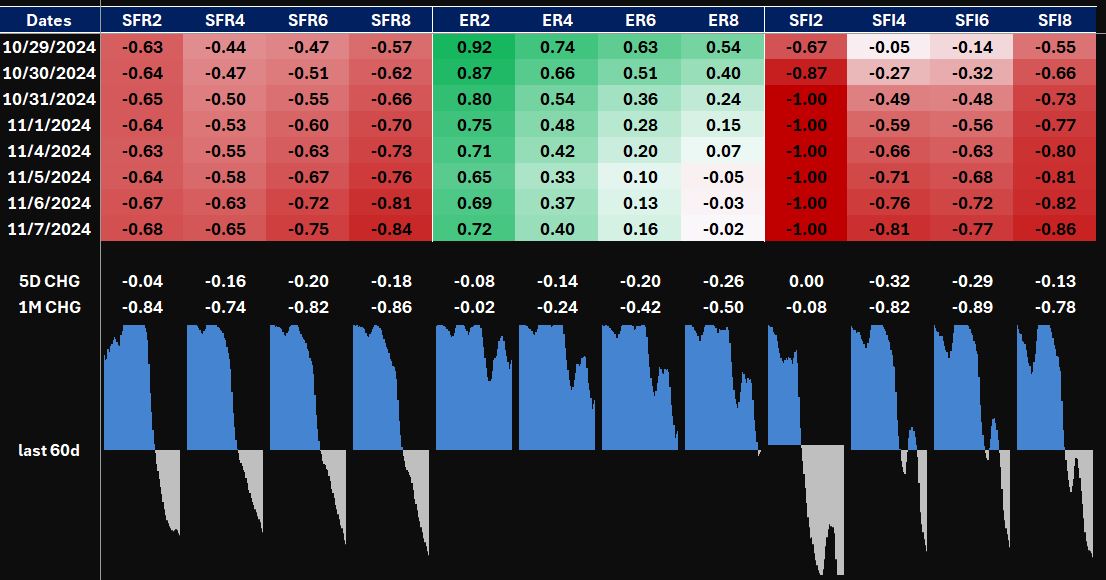
Task: Select the ER2 column header
Action: coord(474,20)
